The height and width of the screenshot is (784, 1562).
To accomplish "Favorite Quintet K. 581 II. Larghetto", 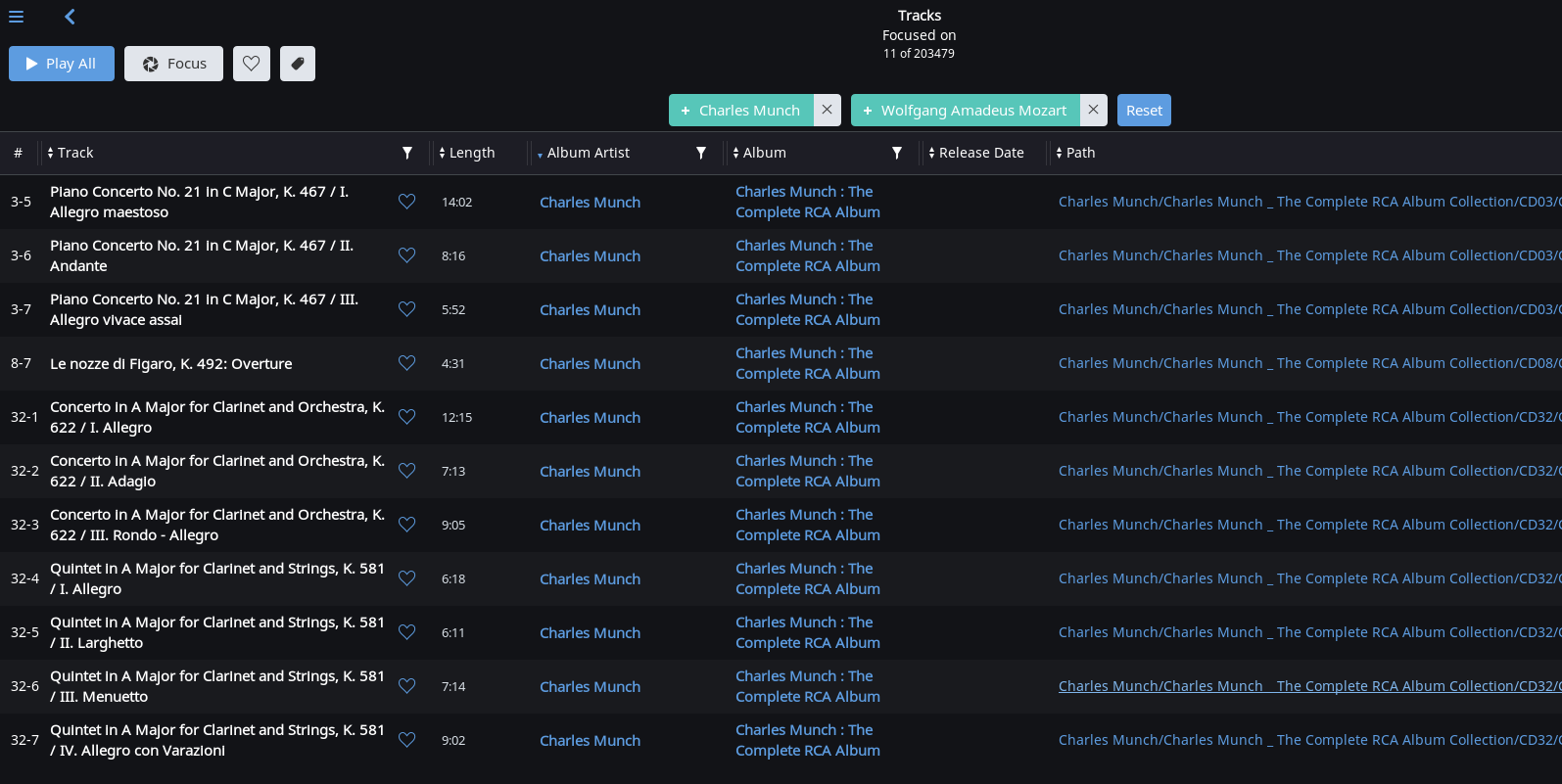I will click(407, 632).
